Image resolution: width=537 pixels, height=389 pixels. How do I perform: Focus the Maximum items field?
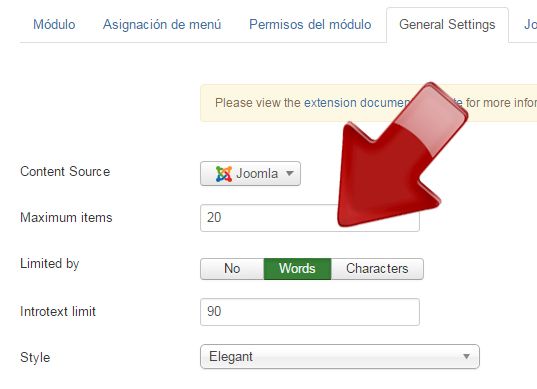(310, 218)
